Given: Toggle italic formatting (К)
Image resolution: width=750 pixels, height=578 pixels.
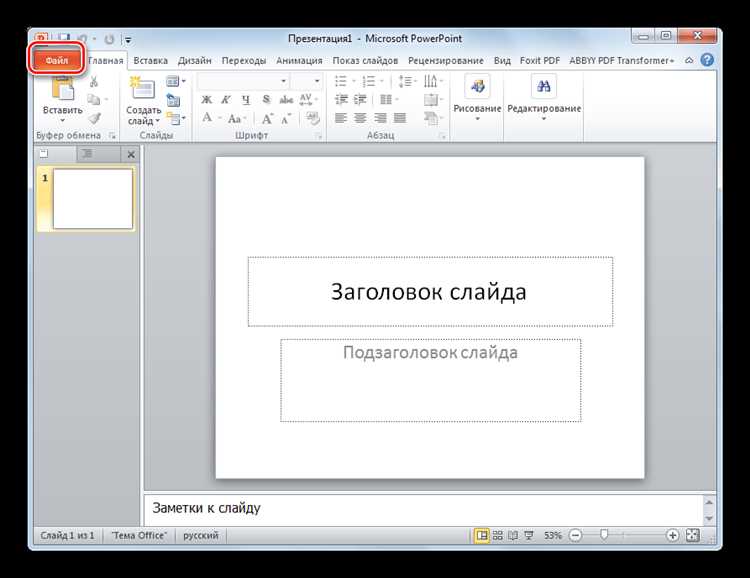Looking at the screenshot, I should (227, 99).
